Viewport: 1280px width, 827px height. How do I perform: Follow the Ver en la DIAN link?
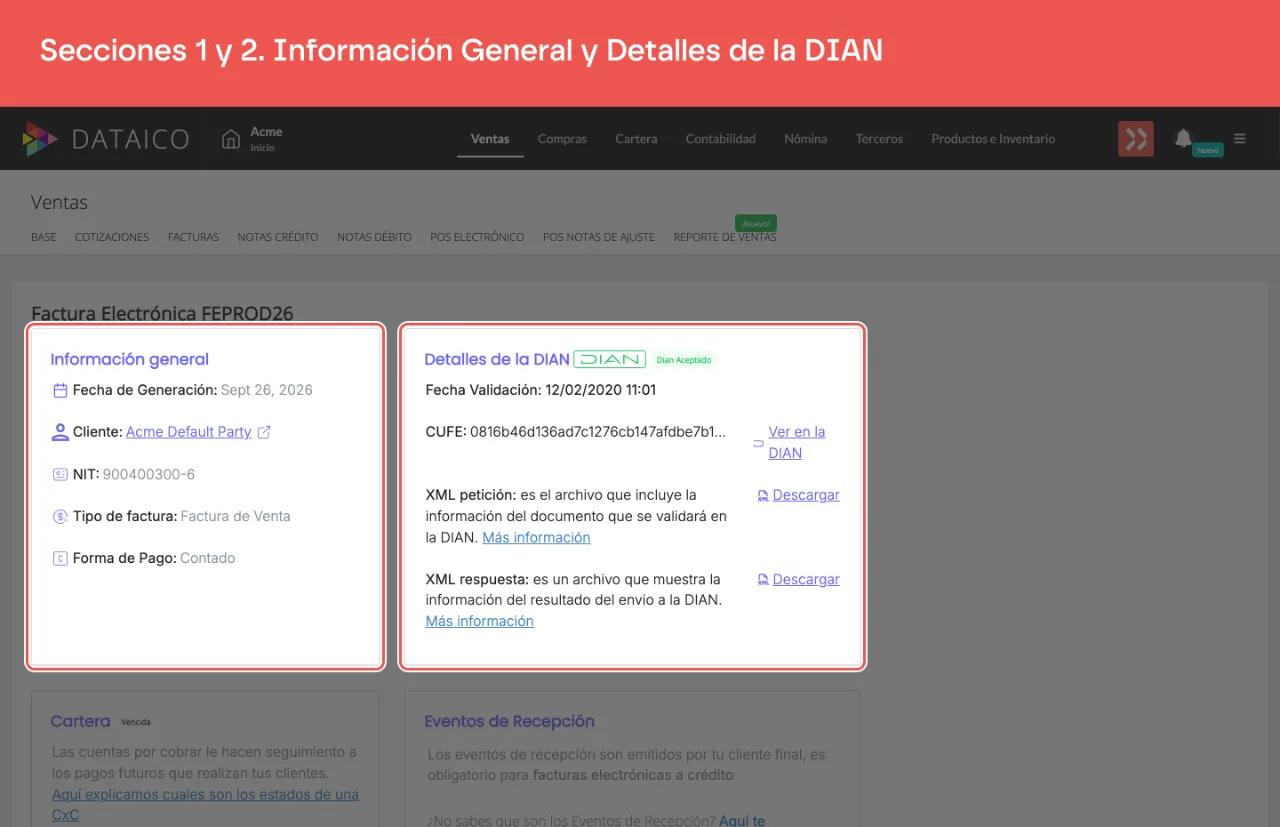(797, 442)
